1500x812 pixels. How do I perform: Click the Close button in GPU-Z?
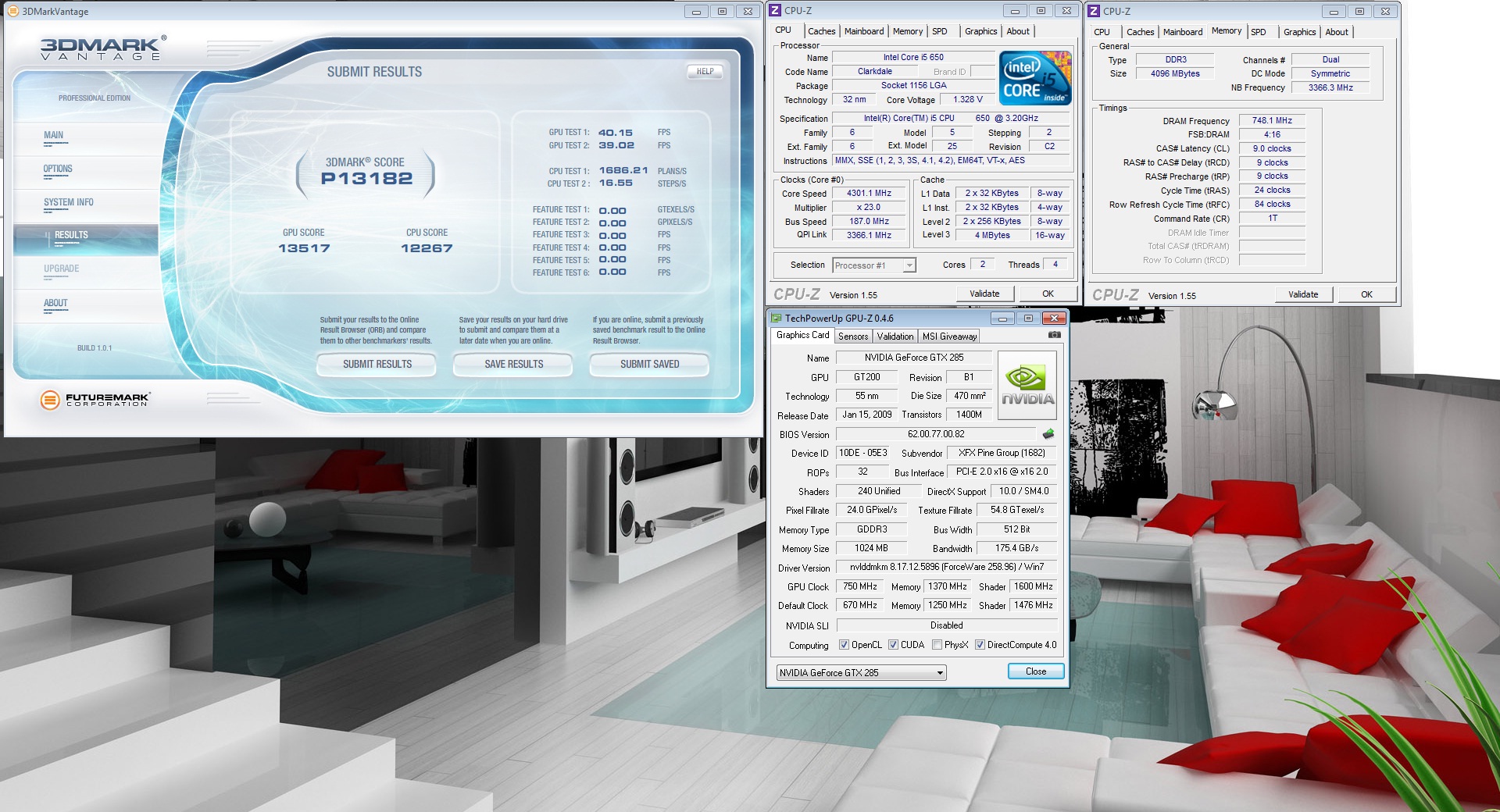click(1035, 671)
